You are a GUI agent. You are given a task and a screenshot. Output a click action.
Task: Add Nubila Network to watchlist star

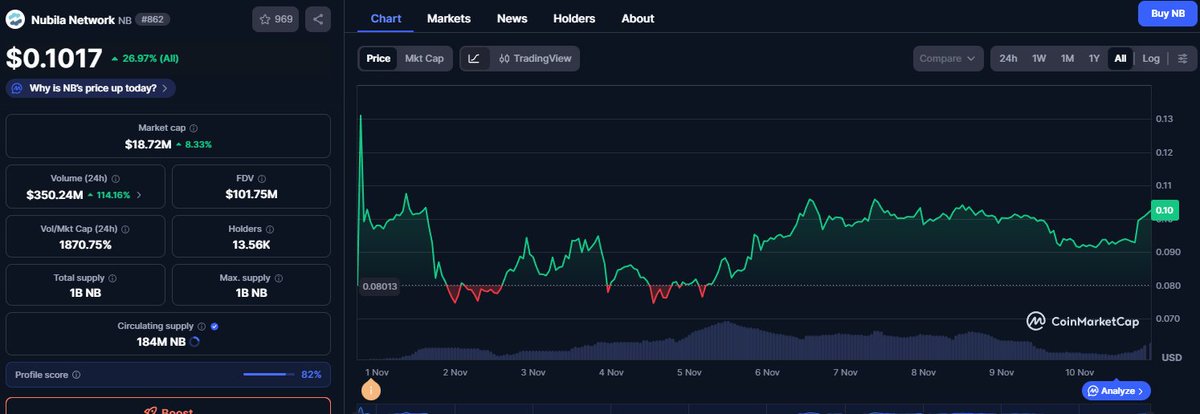(x=275, y=18)
